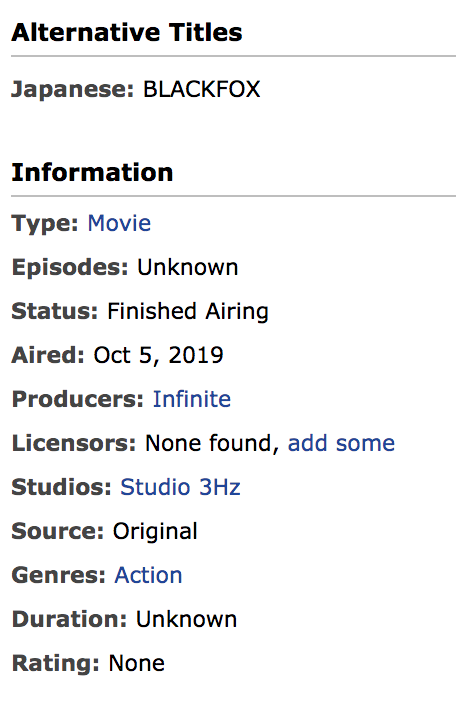Click the Producers label
Image resolution: width=456 pixels, height=720 pixels.
[x=78, y=399]
